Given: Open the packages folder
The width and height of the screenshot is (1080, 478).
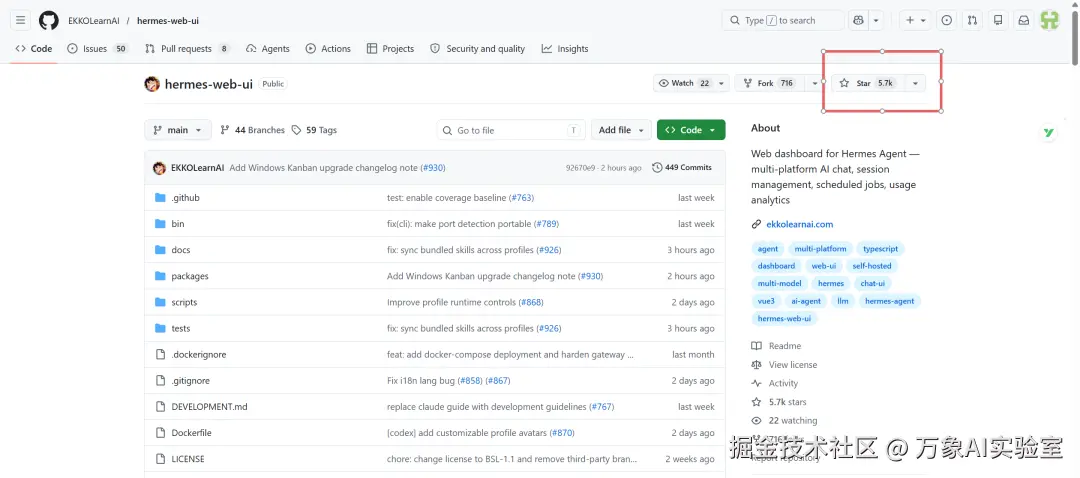Looking at the screenshot, I should [189, 276].
